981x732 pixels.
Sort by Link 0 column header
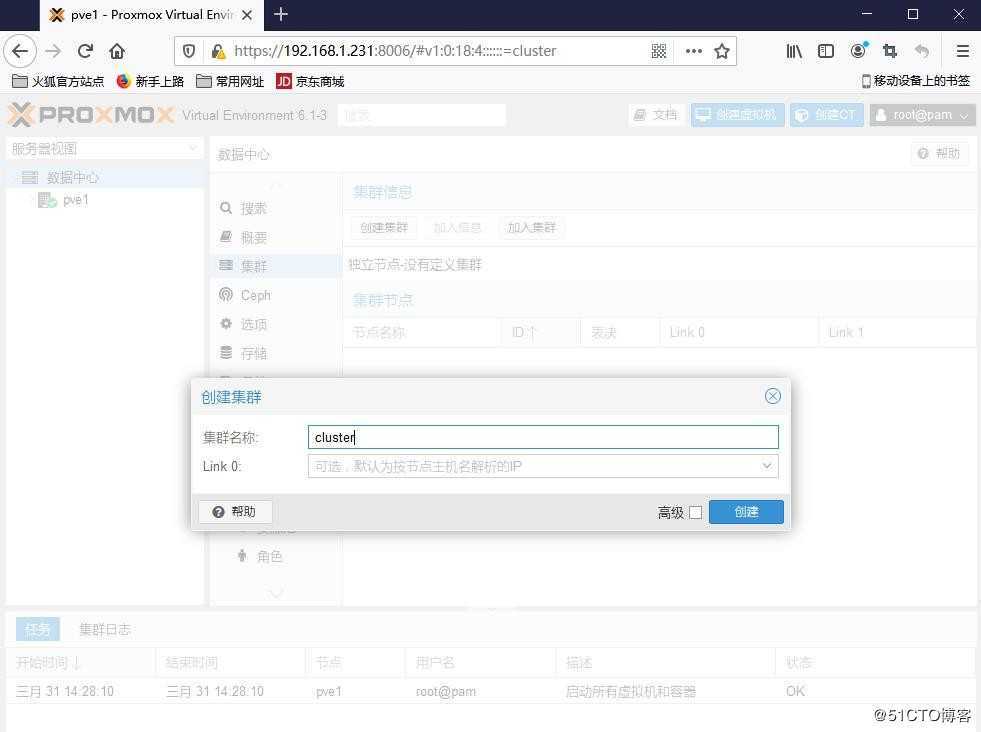pyautogui.click(x=738, y=332)
